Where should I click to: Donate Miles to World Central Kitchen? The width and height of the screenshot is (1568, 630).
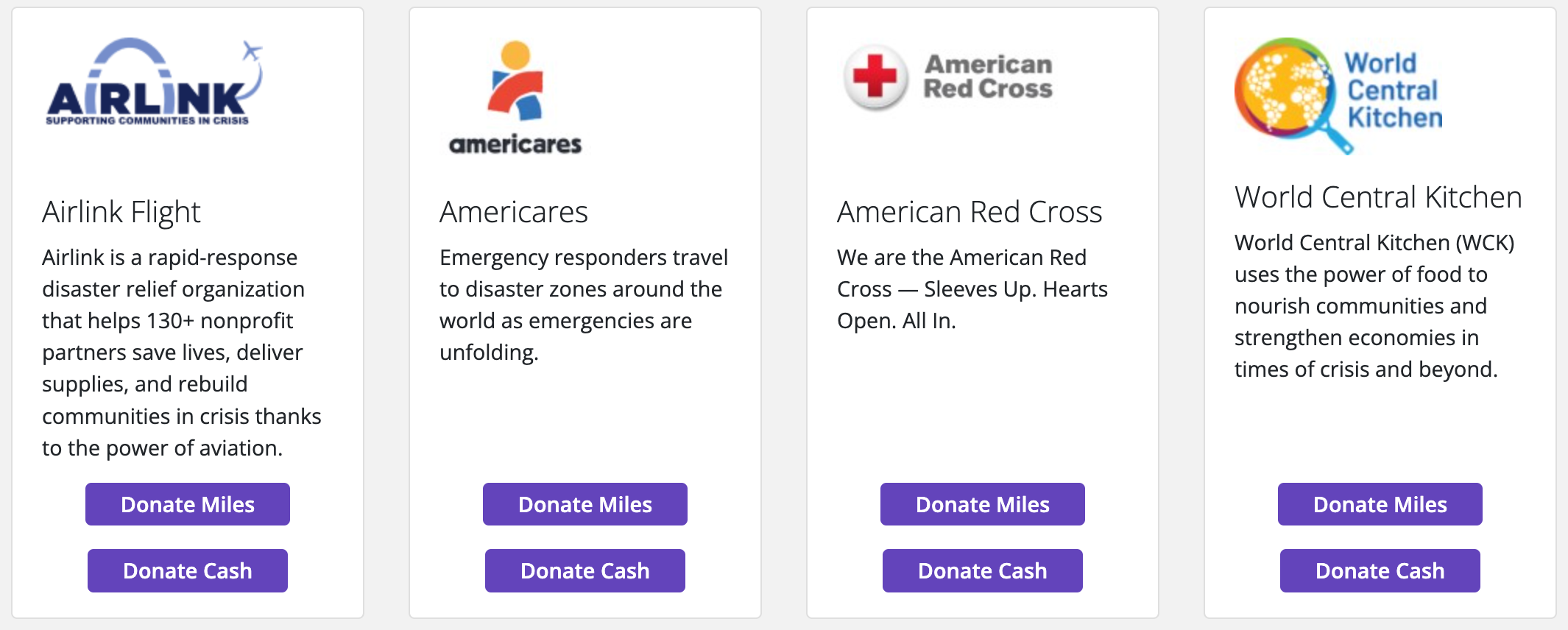coord(1379,504)
